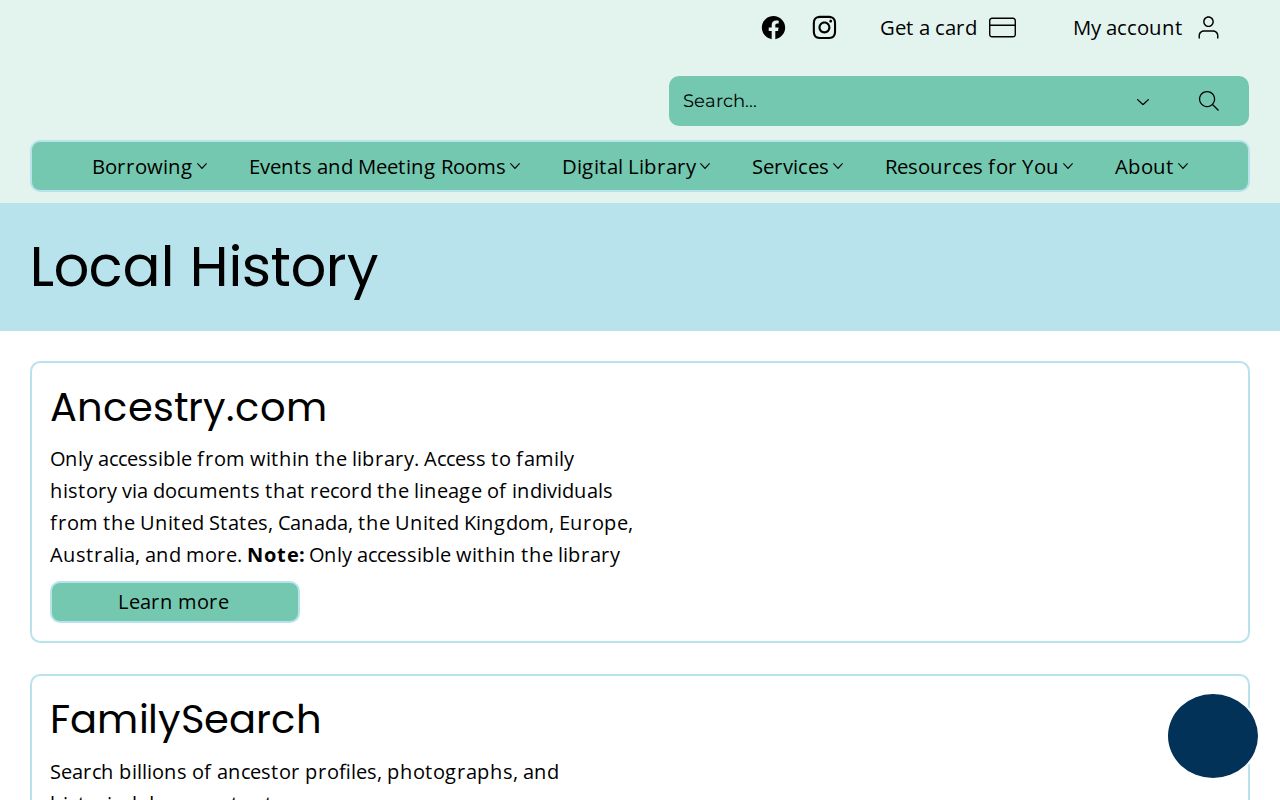The image size is (1280, 800).
Task: Open the About menu
Action: pyautogui.click(x=1152, y=167)
